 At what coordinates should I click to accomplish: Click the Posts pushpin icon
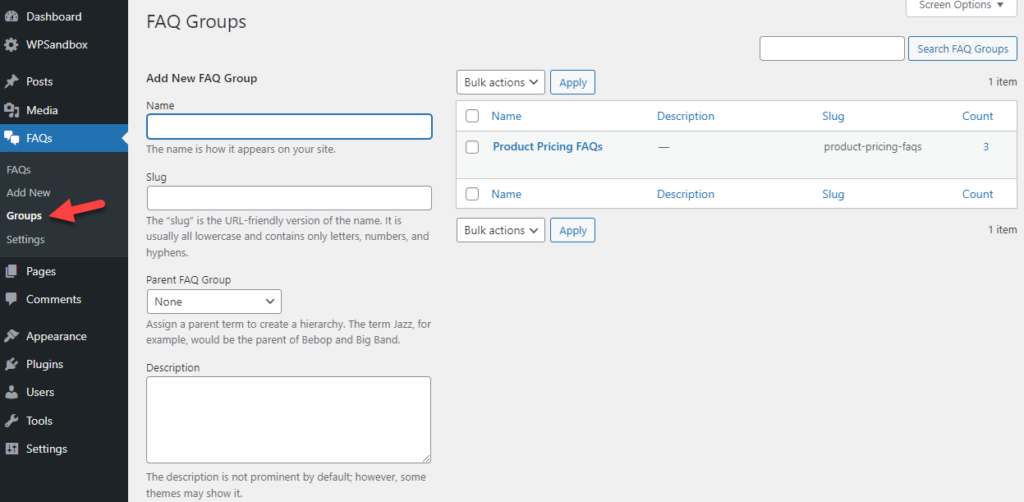(12, 82)
